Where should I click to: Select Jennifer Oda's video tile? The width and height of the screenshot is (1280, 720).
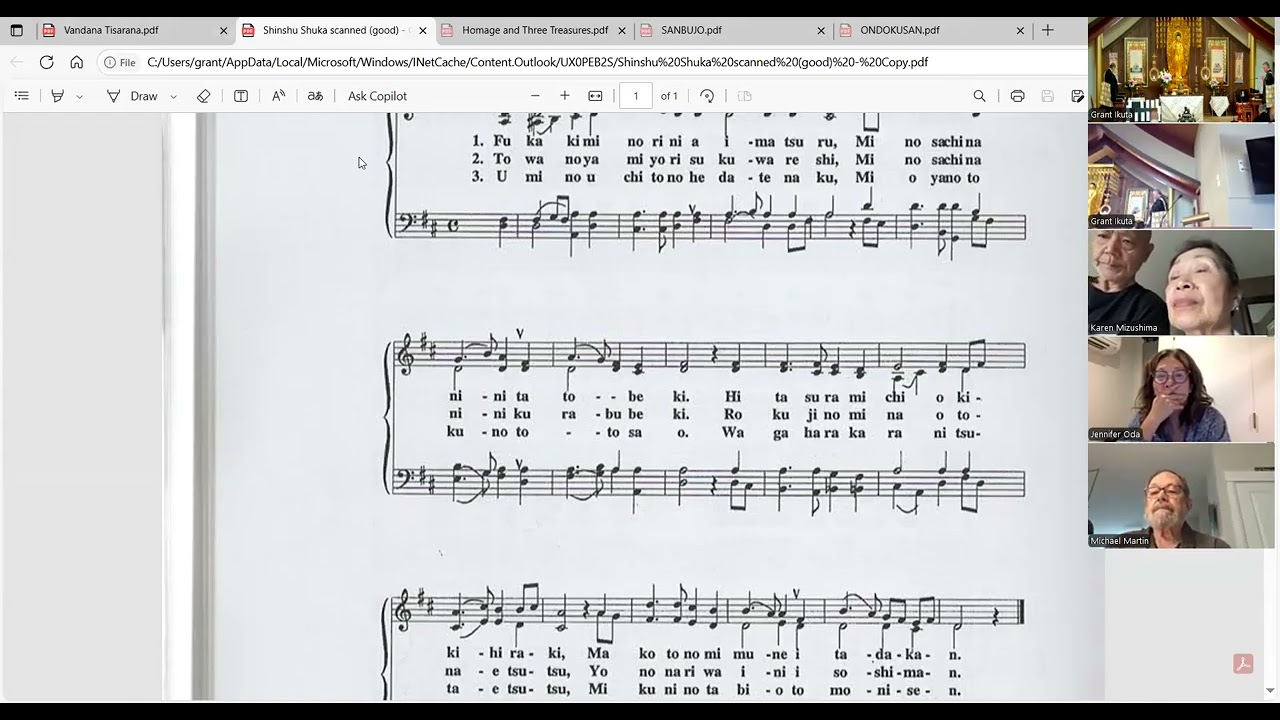pyautogui.click(x=1181, y=389)
